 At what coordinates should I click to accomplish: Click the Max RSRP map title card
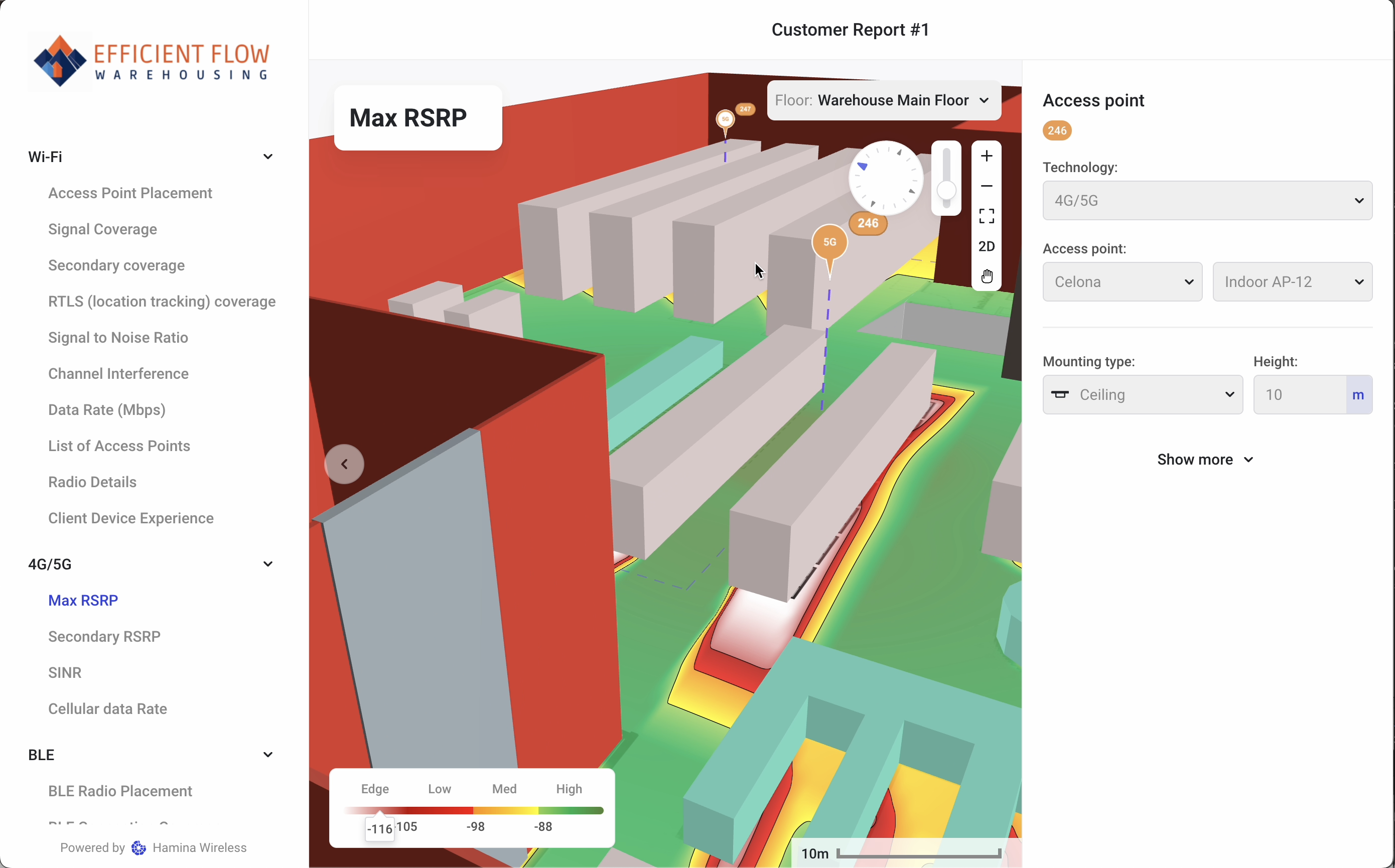click(x=418, y=118)
